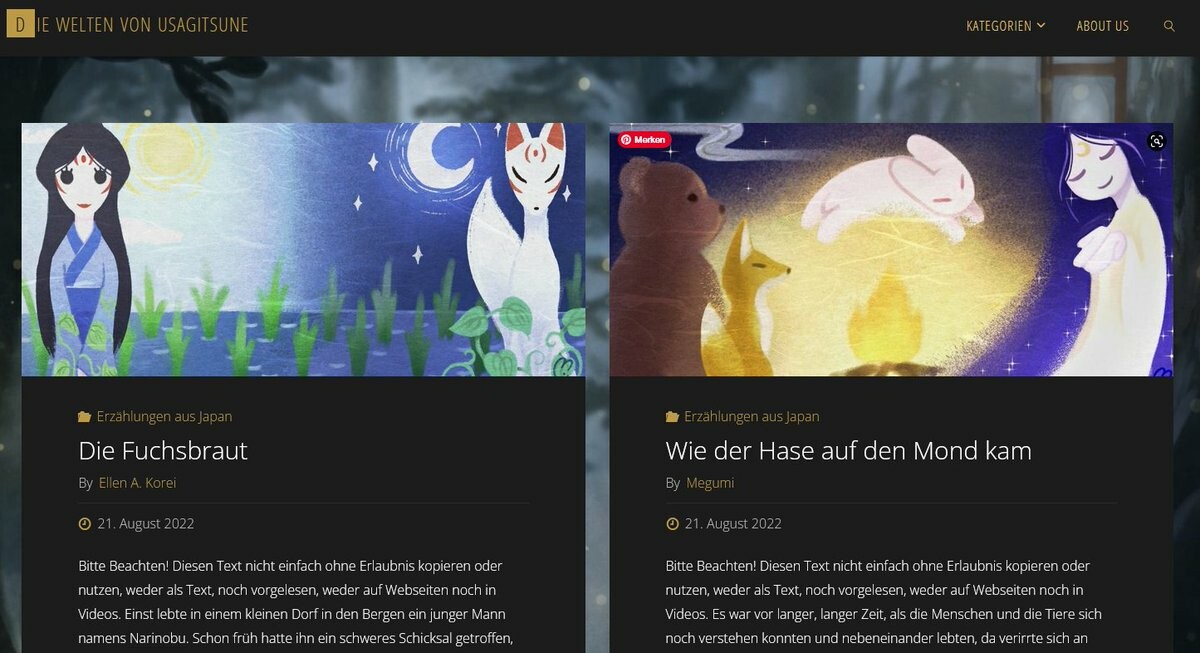The width and height of the screenshot is (1200, 653).
Task: View author Megumi's posts
Action: tap(710, 483)
